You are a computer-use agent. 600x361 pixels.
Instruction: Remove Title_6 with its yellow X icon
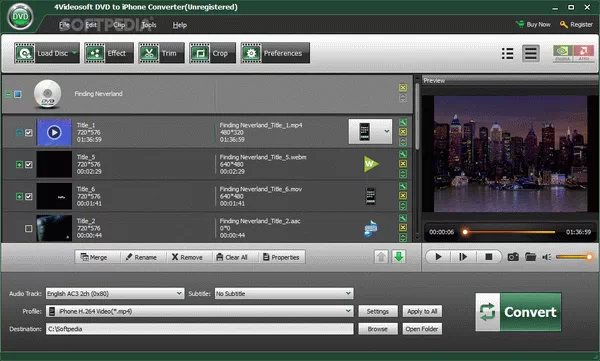[403, 195]
